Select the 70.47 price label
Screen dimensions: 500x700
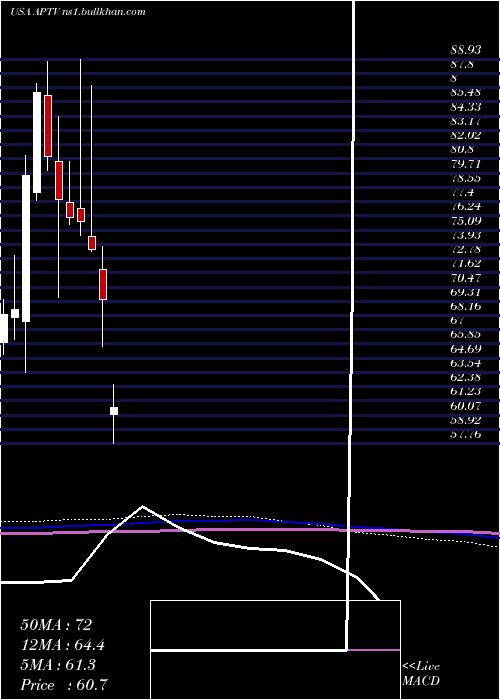[x=465, y=278]
